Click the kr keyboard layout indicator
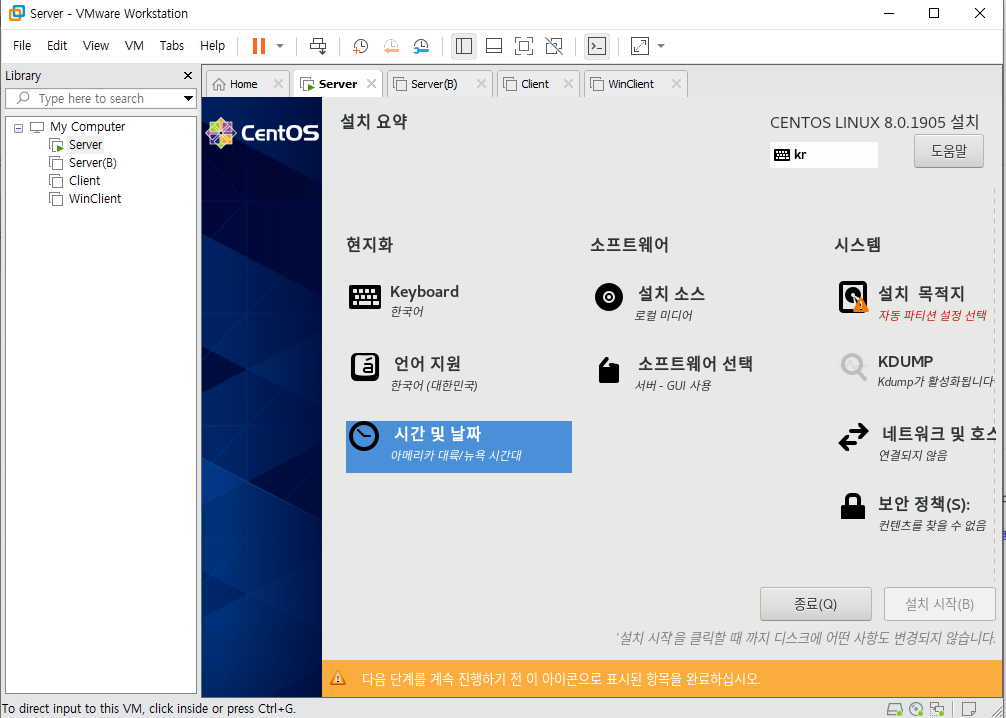 [x=823, y=155]
